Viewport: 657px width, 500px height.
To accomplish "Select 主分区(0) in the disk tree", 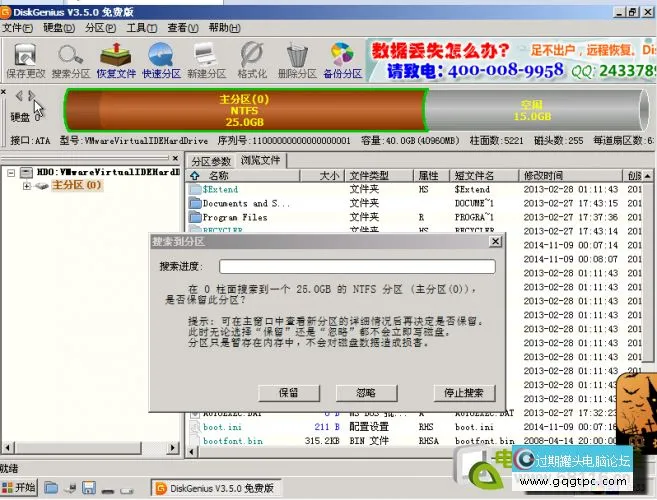I will [x=76, y=185].
